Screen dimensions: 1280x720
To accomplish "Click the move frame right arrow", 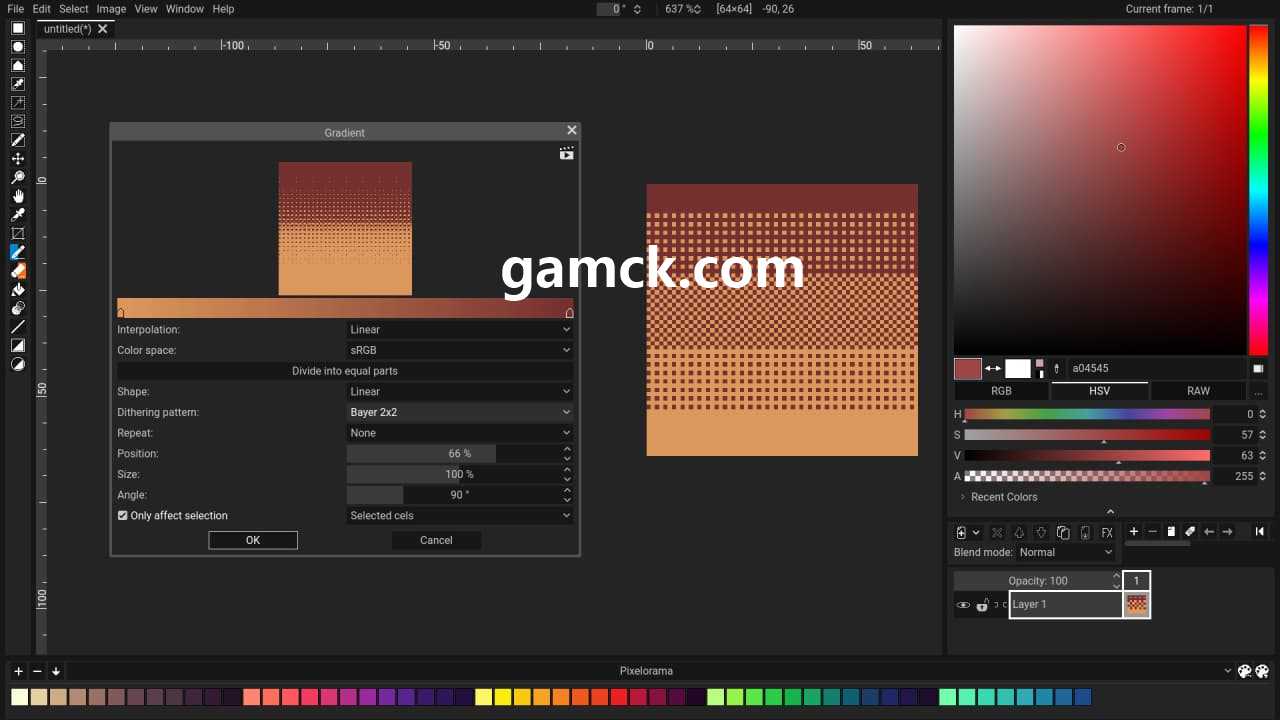I will click(x=1227, y=532).
